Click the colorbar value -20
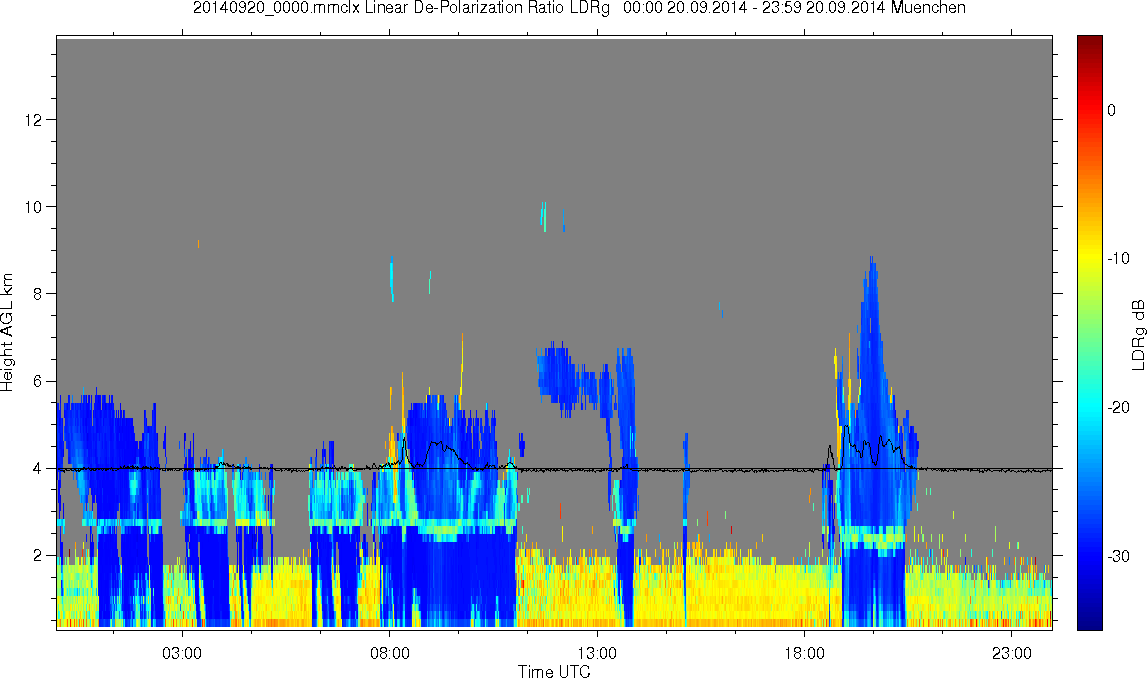The image size is (1147, 678). click(1118, 407)
